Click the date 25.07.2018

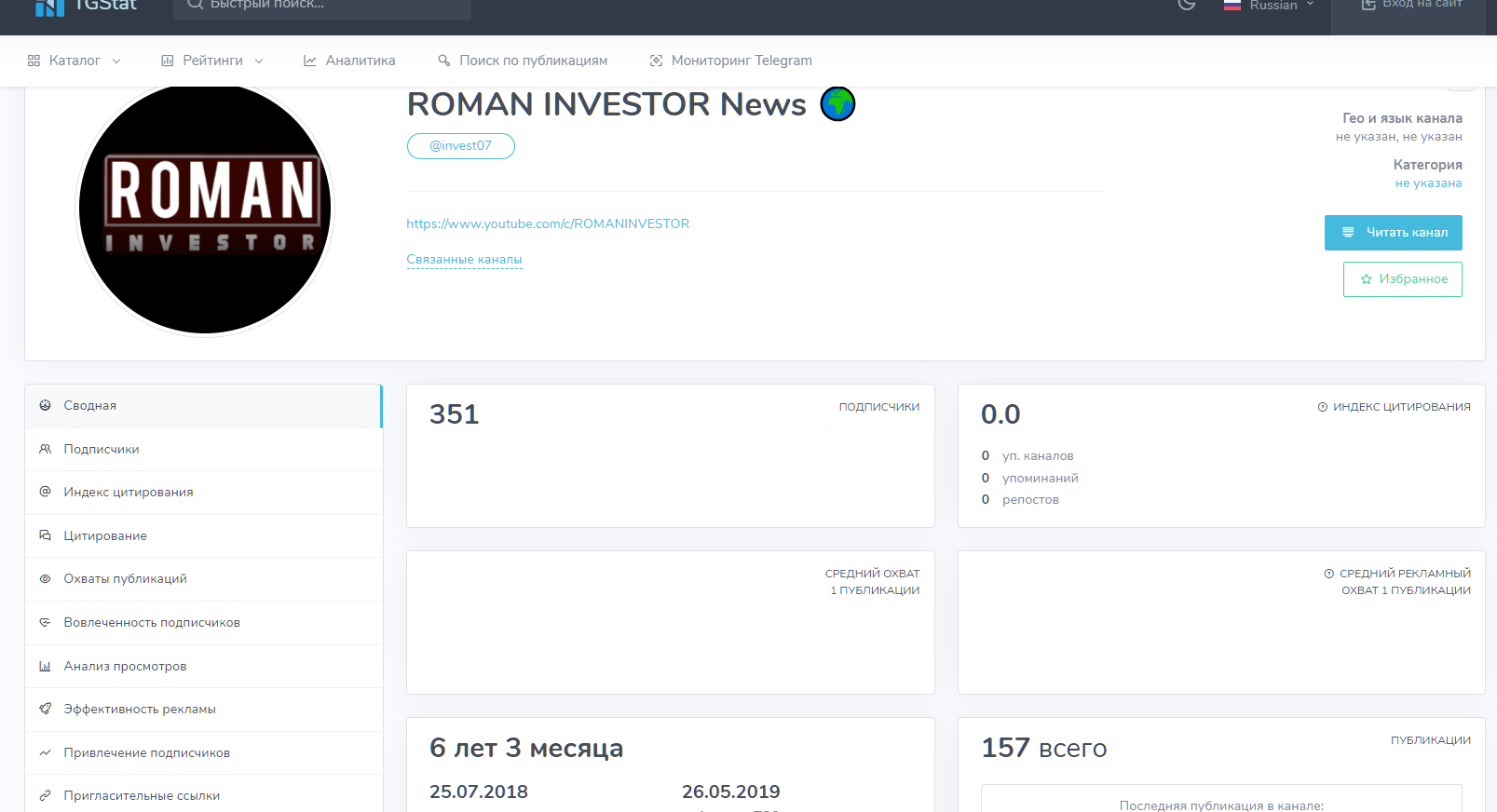(479, 792)
